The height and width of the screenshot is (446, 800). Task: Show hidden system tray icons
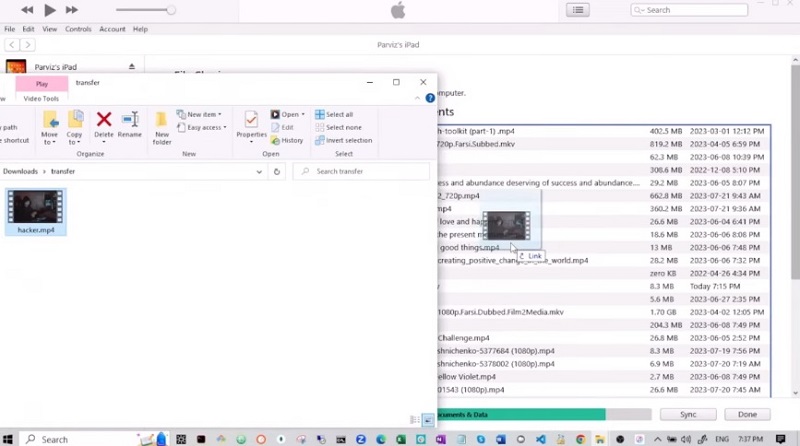(657, 439)
